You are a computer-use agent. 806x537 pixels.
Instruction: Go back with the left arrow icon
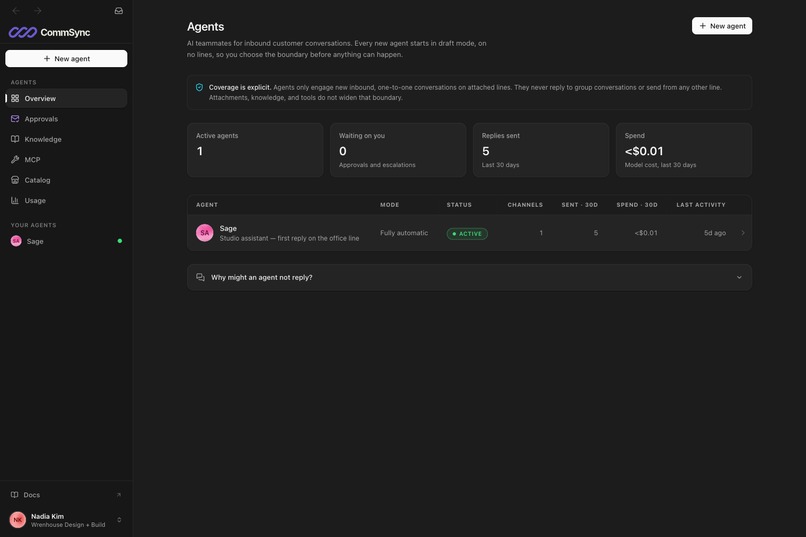16,11
